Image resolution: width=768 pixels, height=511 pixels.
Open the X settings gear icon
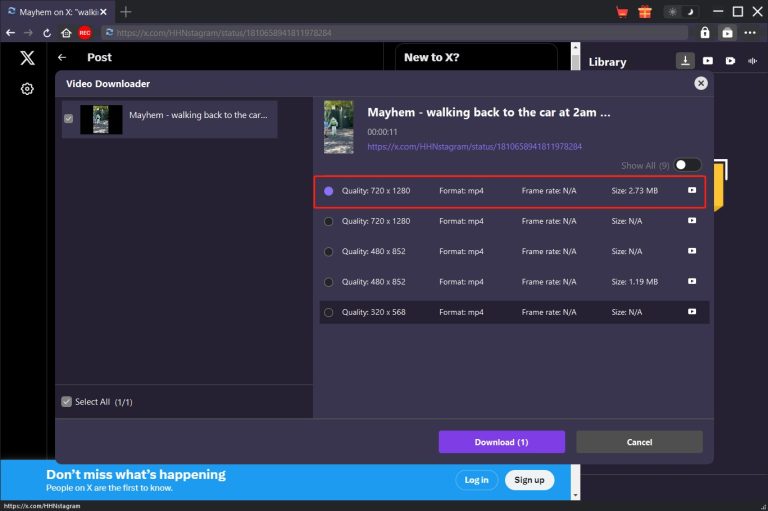[27, 89]
